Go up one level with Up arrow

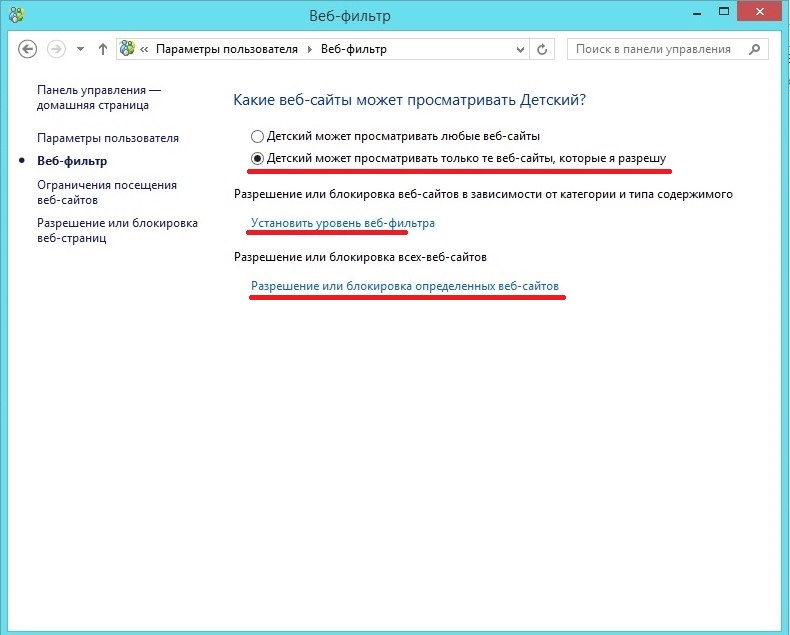pos(103,49)
